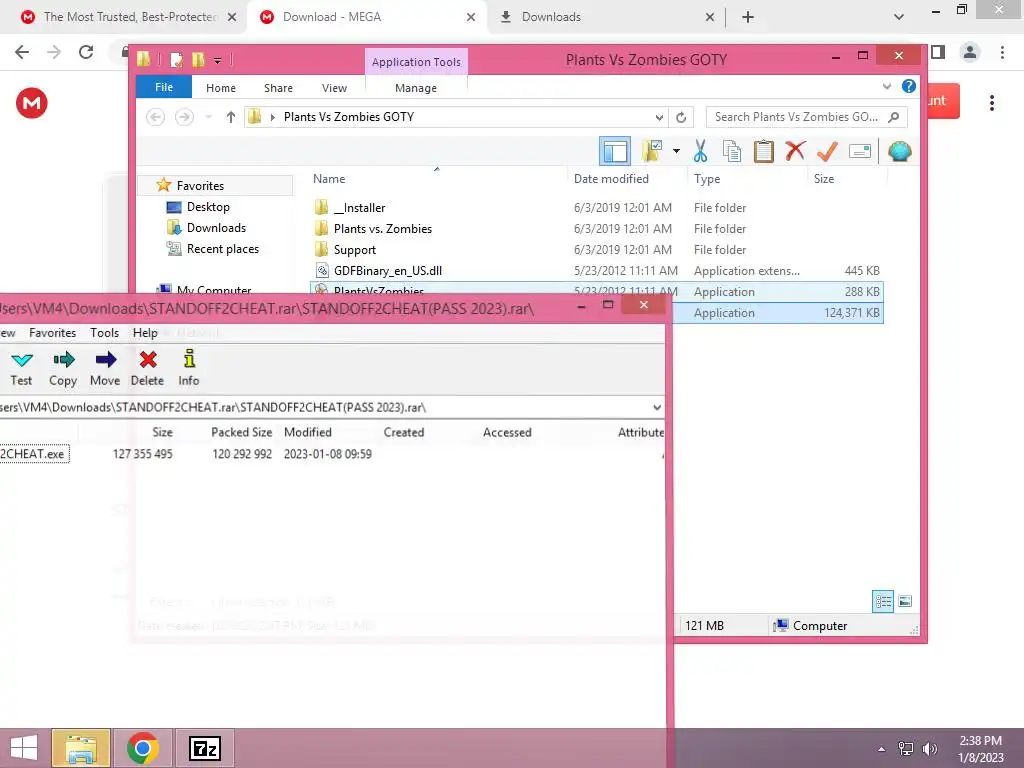Image resolution: width=1024 pixels, height=768 pixels.
Task: Open 7-Zip from the taskbar
Action: click(x=204, y=748)
